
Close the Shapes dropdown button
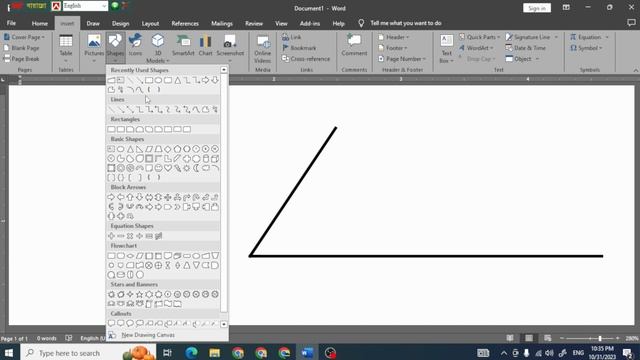point(115,48)
